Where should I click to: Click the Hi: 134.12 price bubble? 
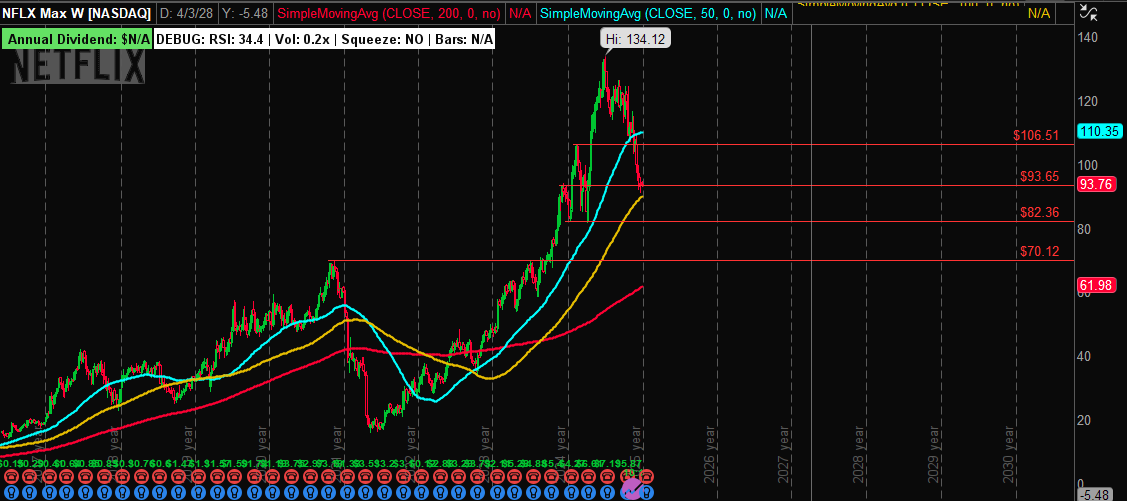[636, 40]
